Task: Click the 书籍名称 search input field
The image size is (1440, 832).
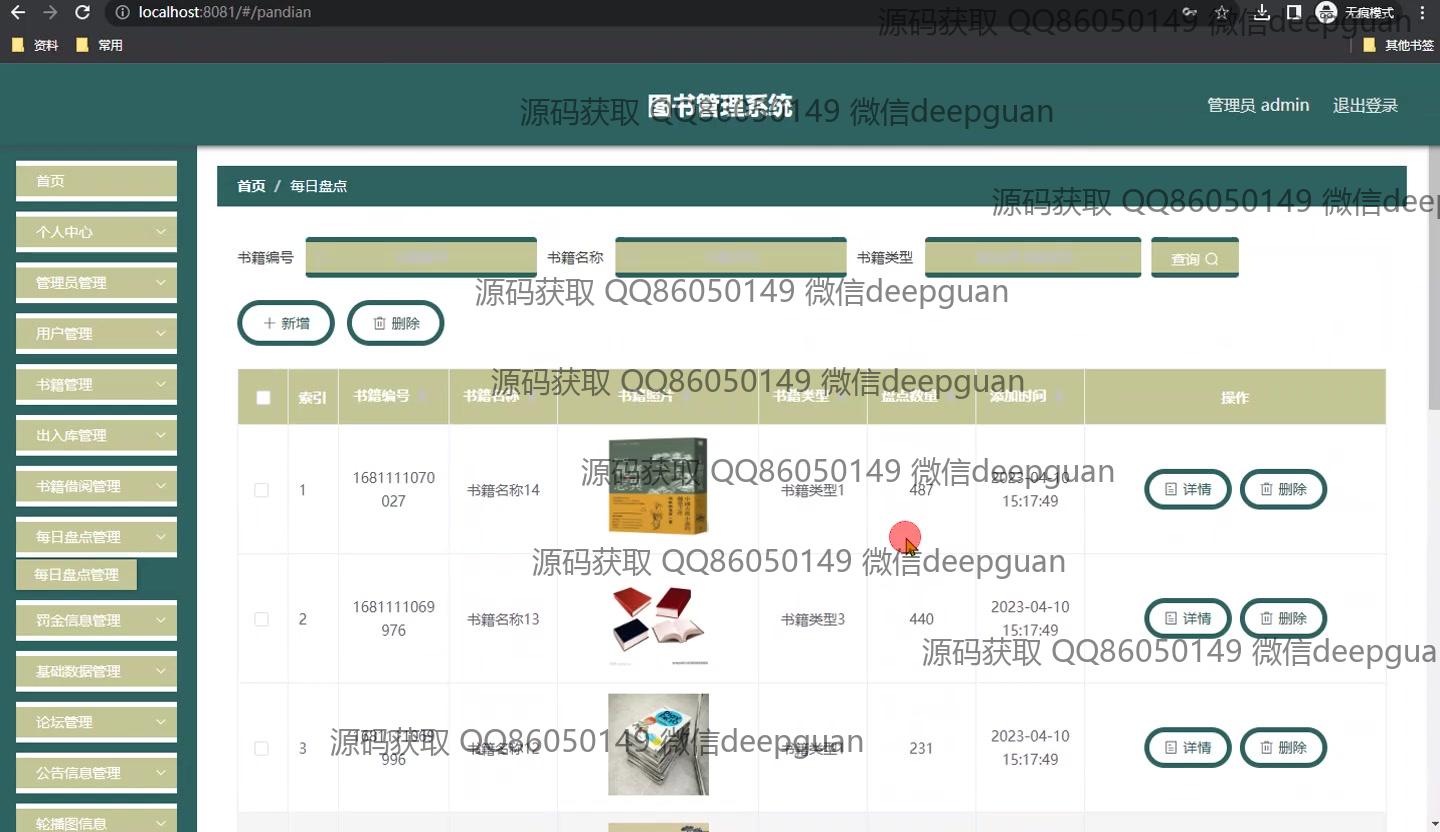Action: 730,257
